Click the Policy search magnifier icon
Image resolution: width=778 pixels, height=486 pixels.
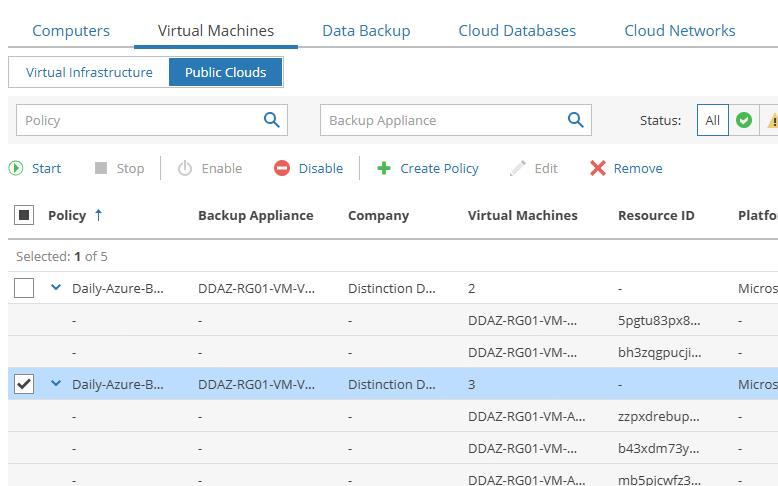click(x=271, y=120)
